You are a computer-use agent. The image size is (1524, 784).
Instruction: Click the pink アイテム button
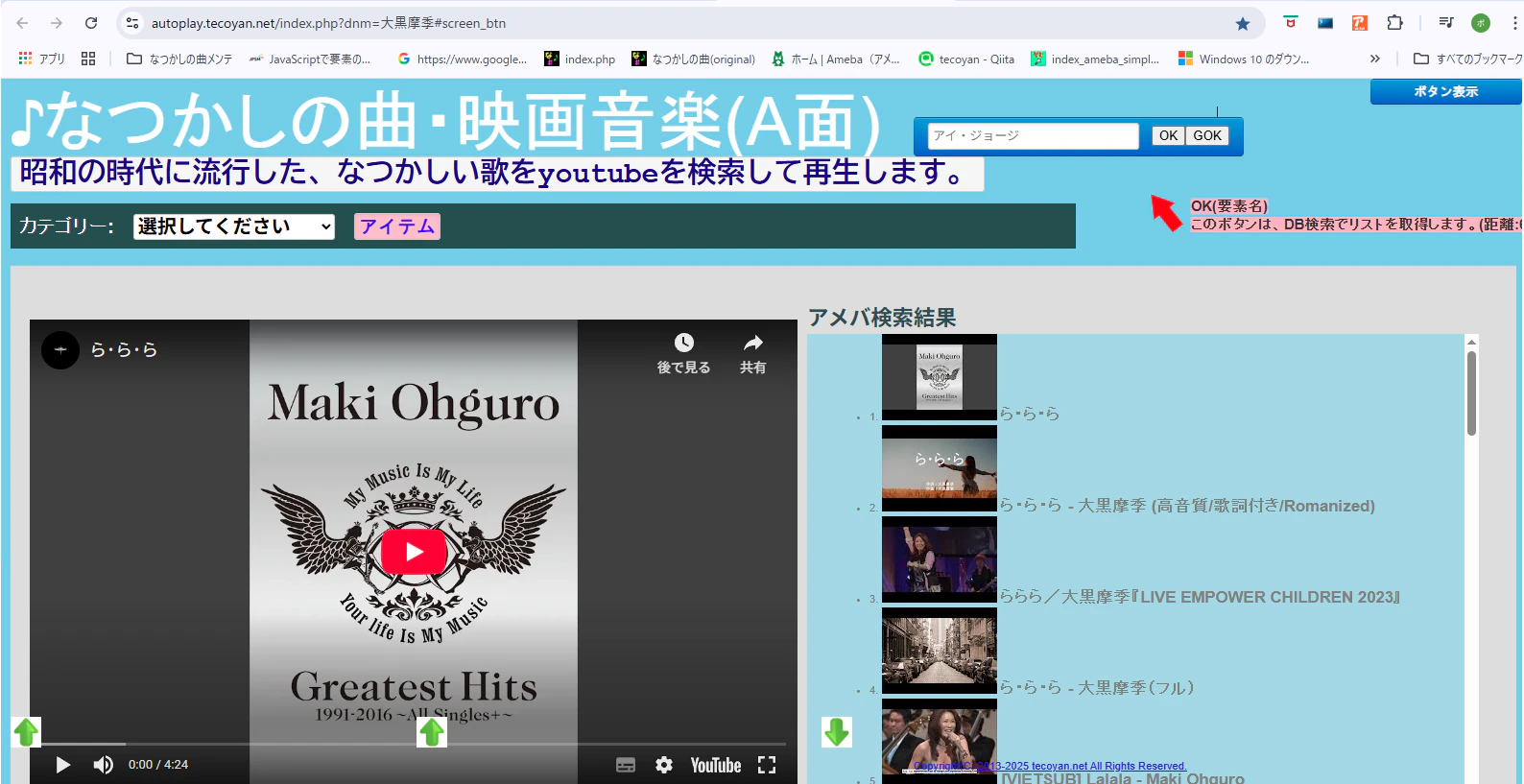pos(397,226)
